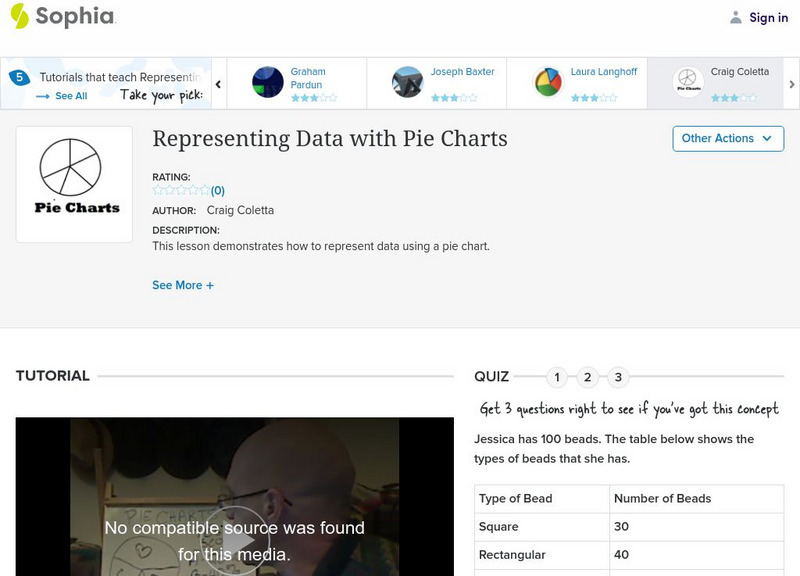Click a star under Graham Pardun's rating

tap(310, 96)
